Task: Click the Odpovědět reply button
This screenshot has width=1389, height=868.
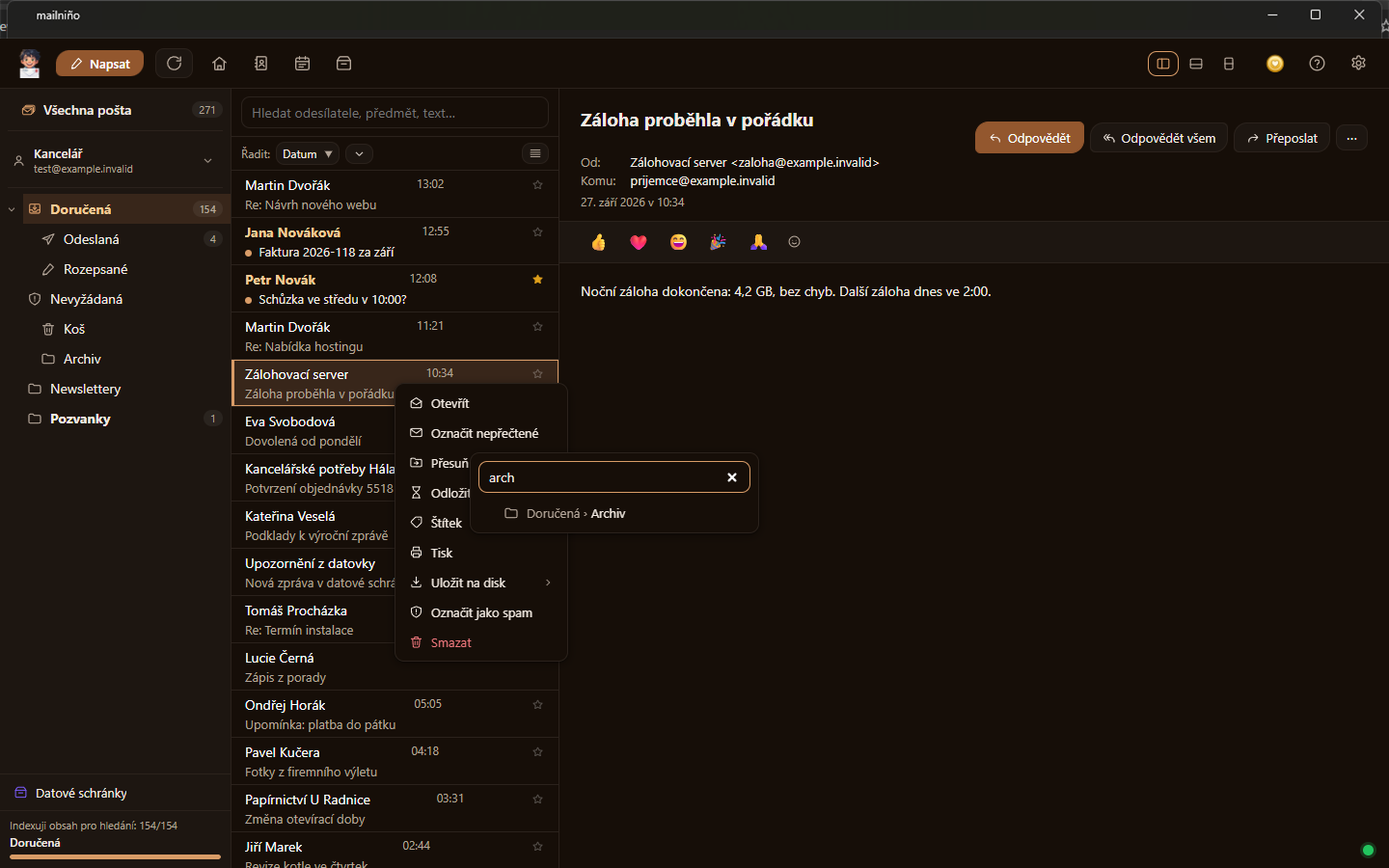Action: click(1029, 138)
